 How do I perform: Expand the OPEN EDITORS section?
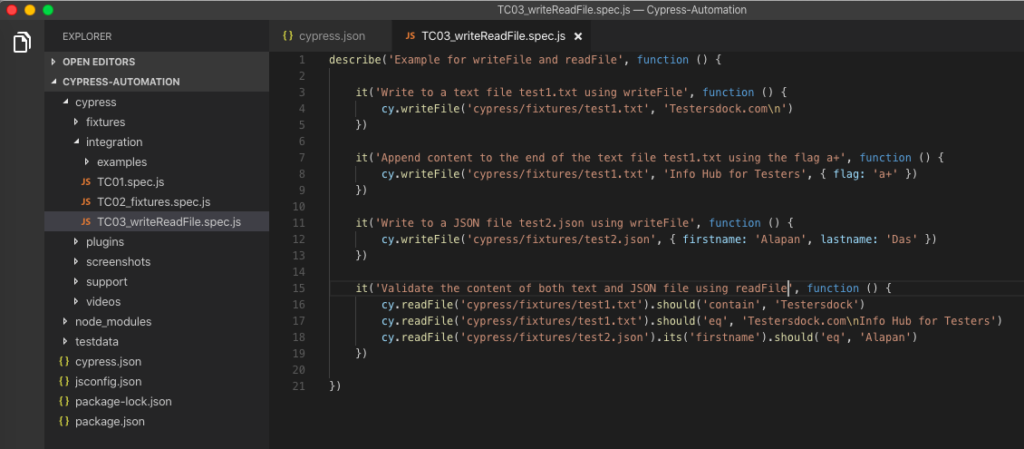54,62
